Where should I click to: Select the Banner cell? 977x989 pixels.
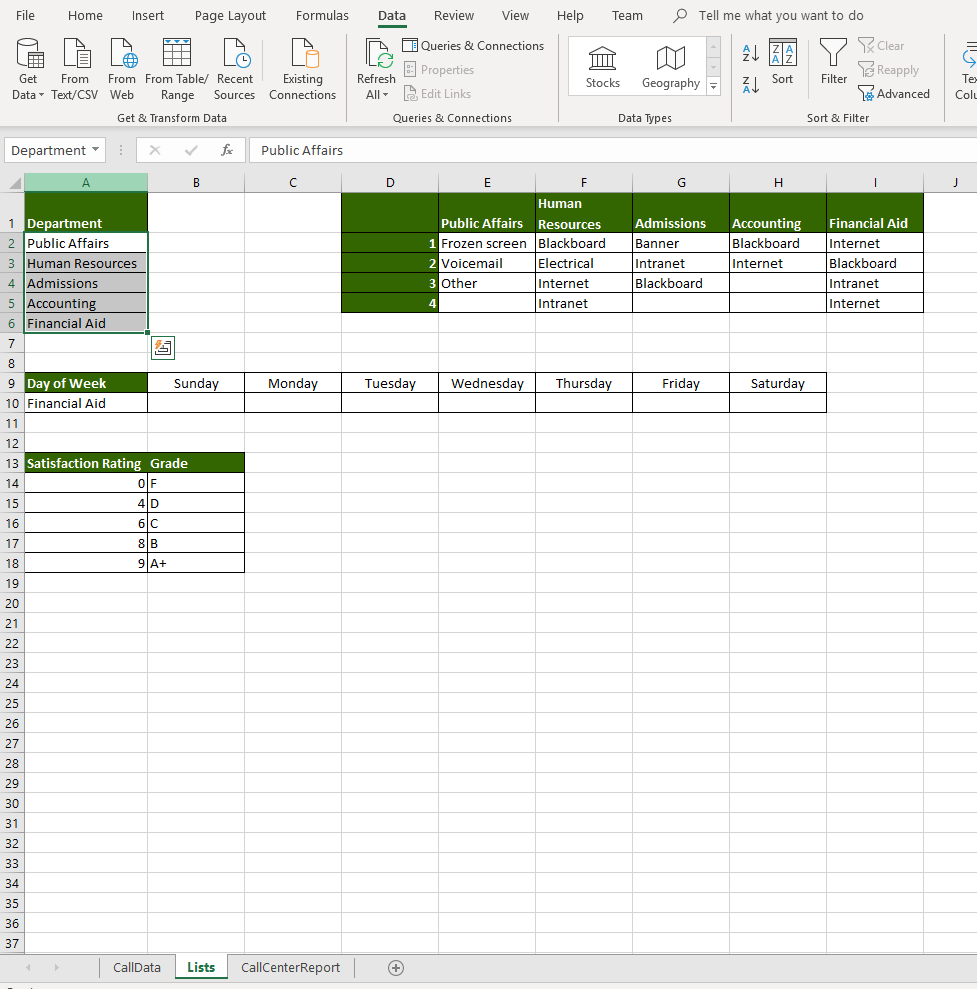pos(681,243)
